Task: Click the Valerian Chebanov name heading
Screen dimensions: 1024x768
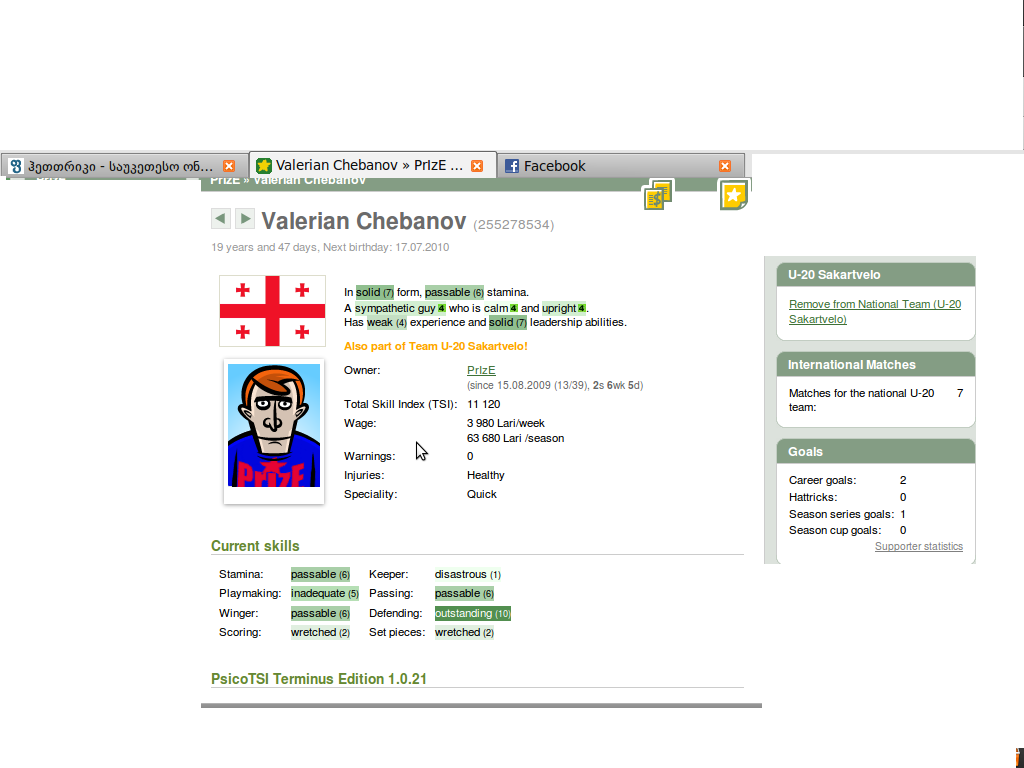Action: point(364,221)
